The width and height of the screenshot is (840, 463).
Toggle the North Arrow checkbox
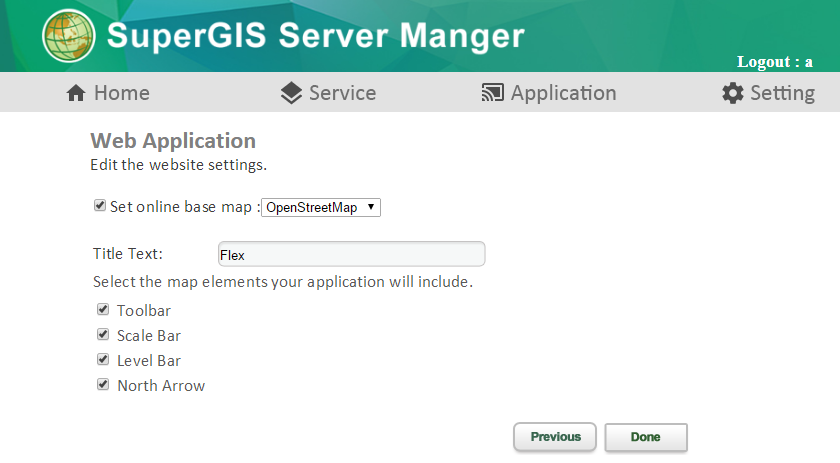pos(103,384)
